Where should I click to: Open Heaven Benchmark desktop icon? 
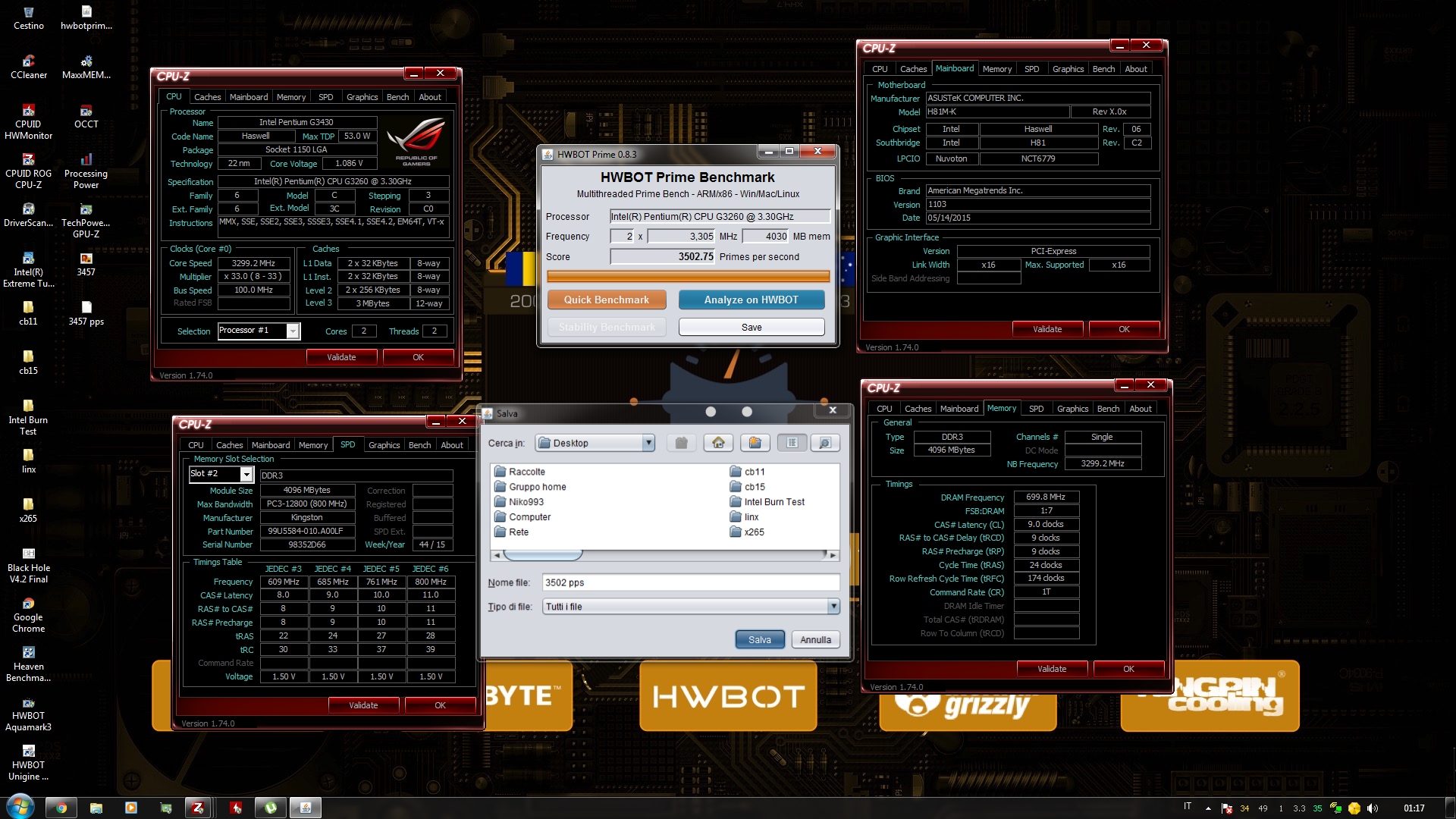click(x=28, y=665)
